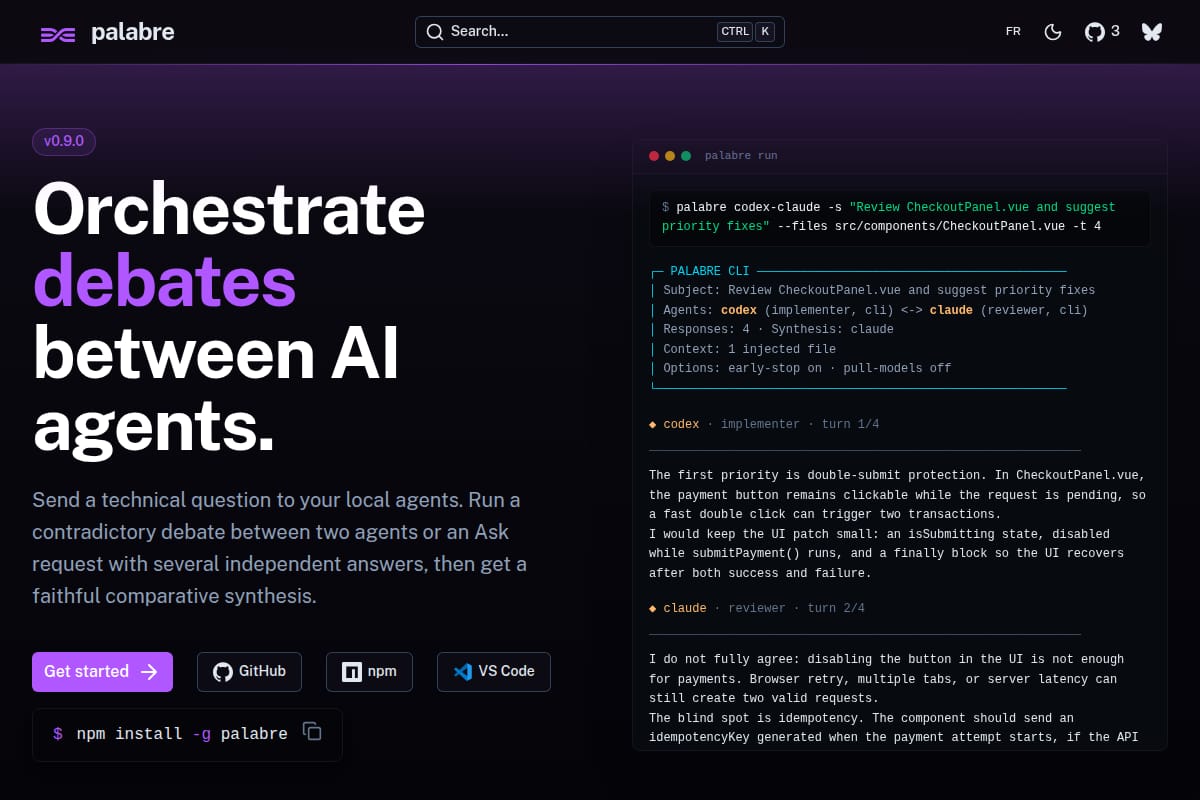Viewport: 1200px width, 800px height.
Task: Click the green terminal window dot
Action: point(685,156)
